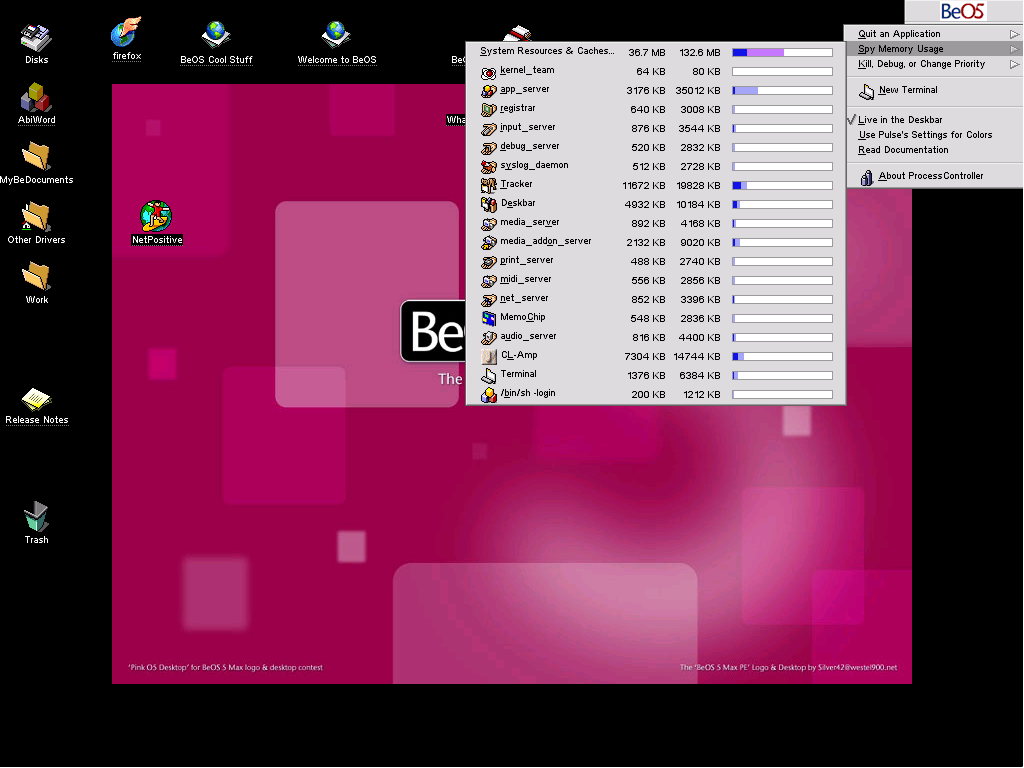Screen dimensions: 1024x768
Task: Select the media_addon_server row label
Action: [x=546, y=241]
